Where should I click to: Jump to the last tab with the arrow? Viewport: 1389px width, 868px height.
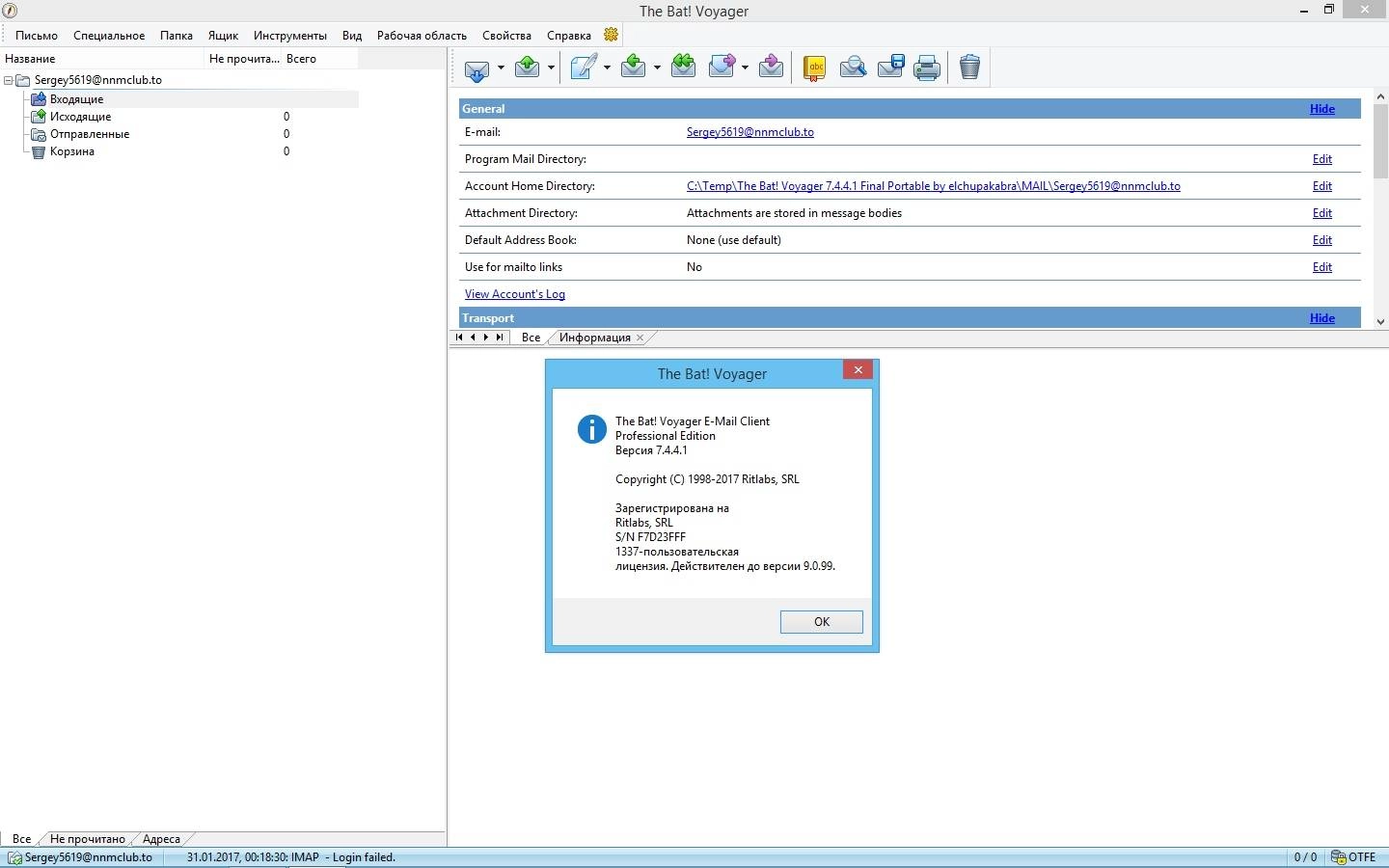click(x=500, y=338)
